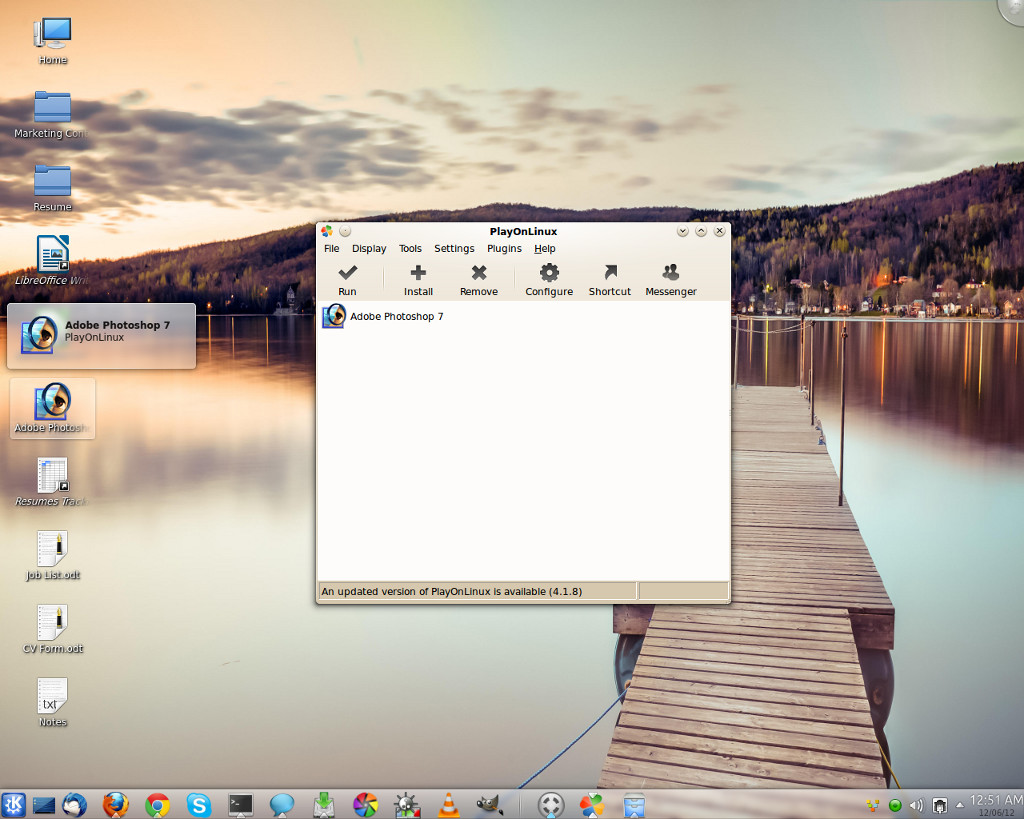The image size is (1024, 819).
Task: Open the terminal from the panel
Action: click(x=240, y=805)
